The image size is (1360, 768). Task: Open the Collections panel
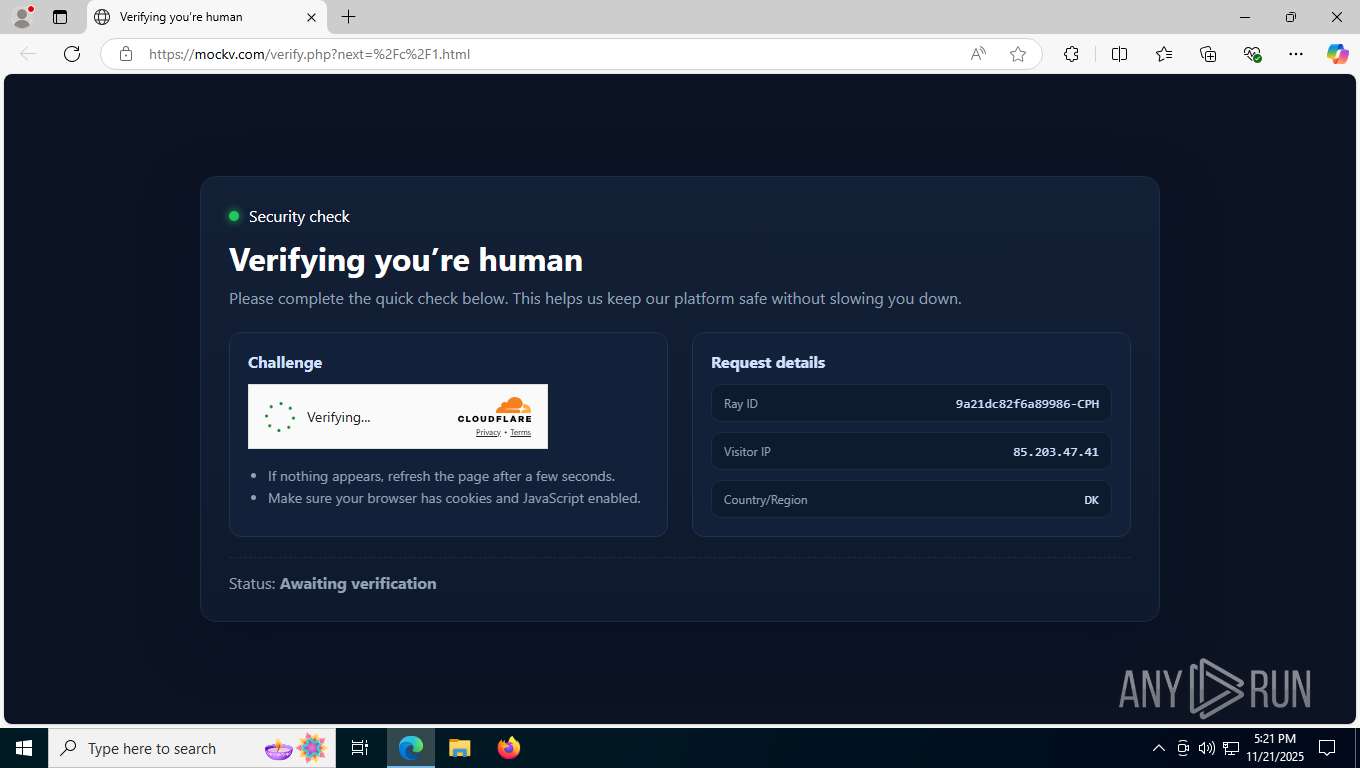click(x=1208, y=54)
